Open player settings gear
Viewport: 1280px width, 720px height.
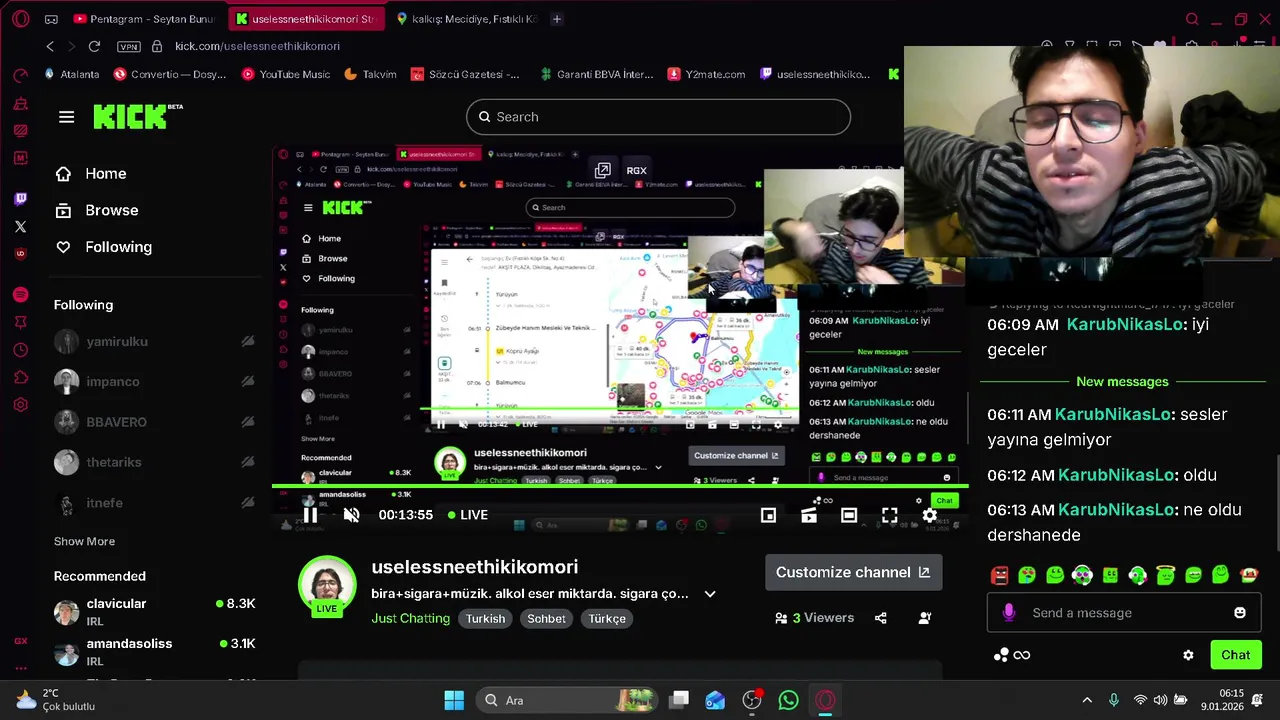[929, 515]
